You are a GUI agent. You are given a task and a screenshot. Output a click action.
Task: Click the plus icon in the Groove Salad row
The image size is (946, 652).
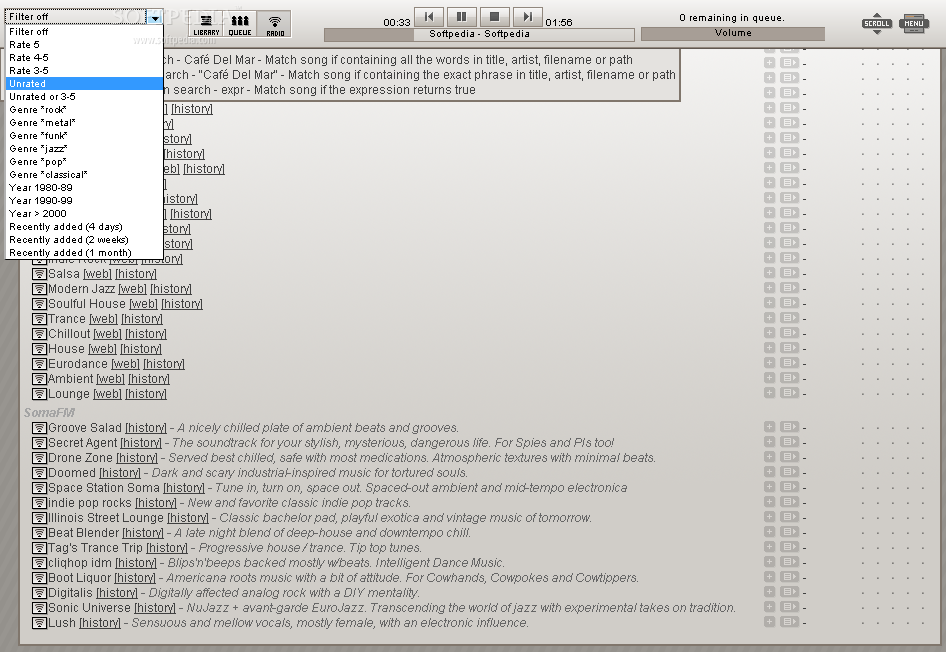point(769,426)
